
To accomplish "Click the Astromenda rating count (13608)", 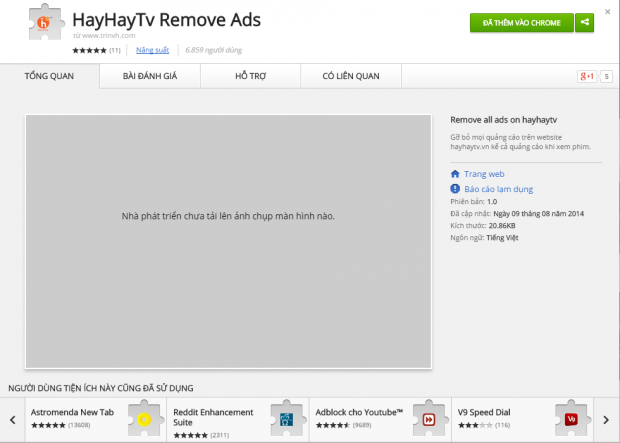I will coord(79,425).
